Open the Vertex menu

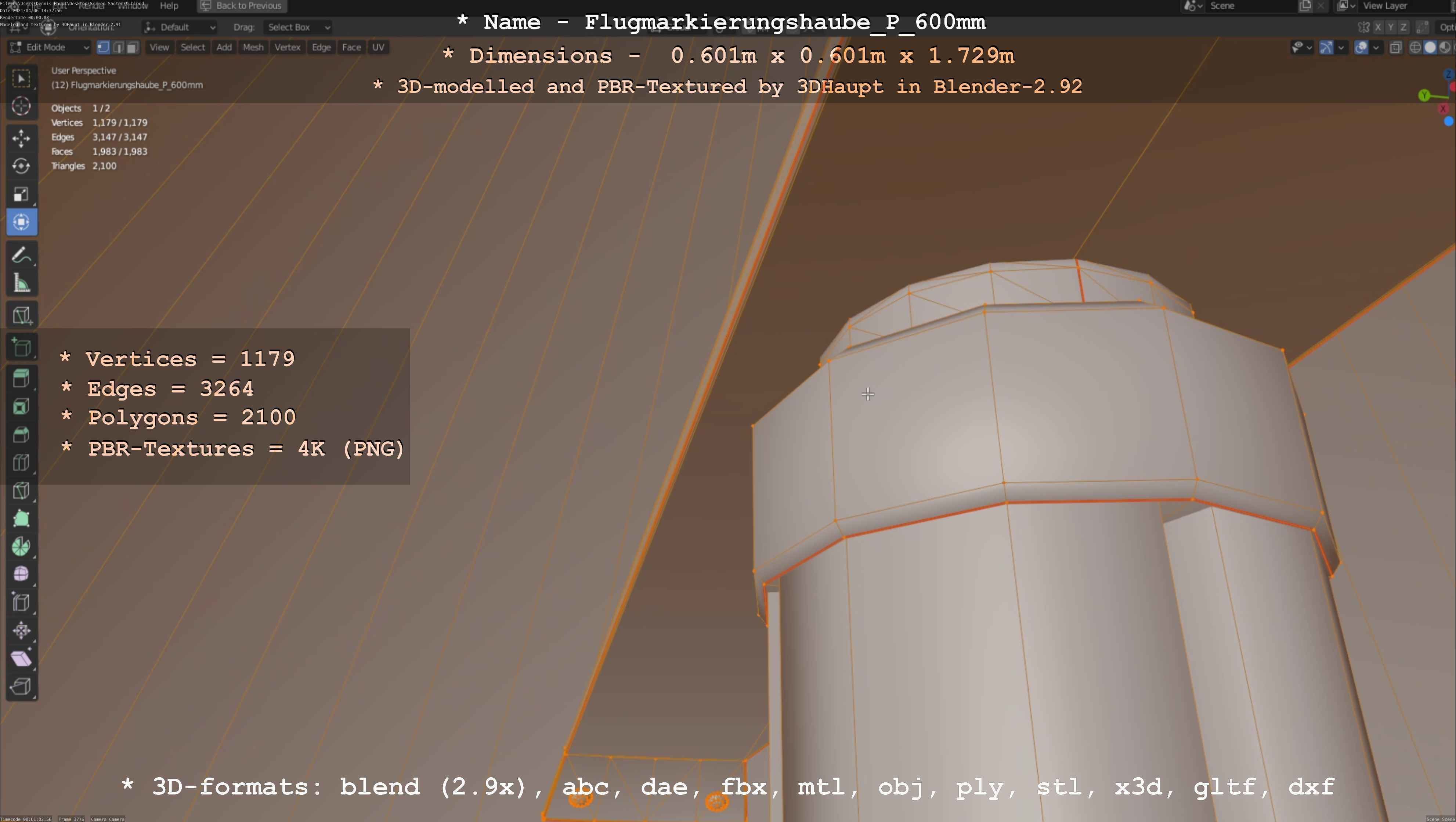[287, 47]
